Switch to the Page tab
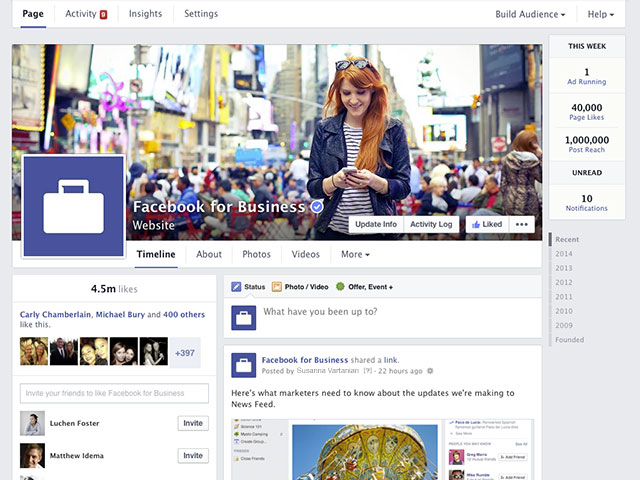 [33, 14]
